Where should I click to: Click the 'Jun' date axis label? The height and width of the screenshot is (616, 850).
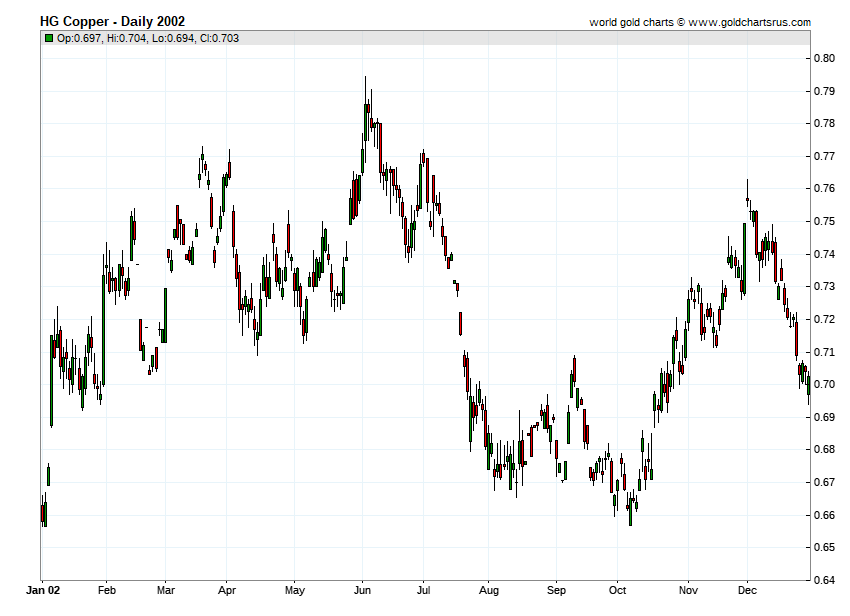point(362,590)
